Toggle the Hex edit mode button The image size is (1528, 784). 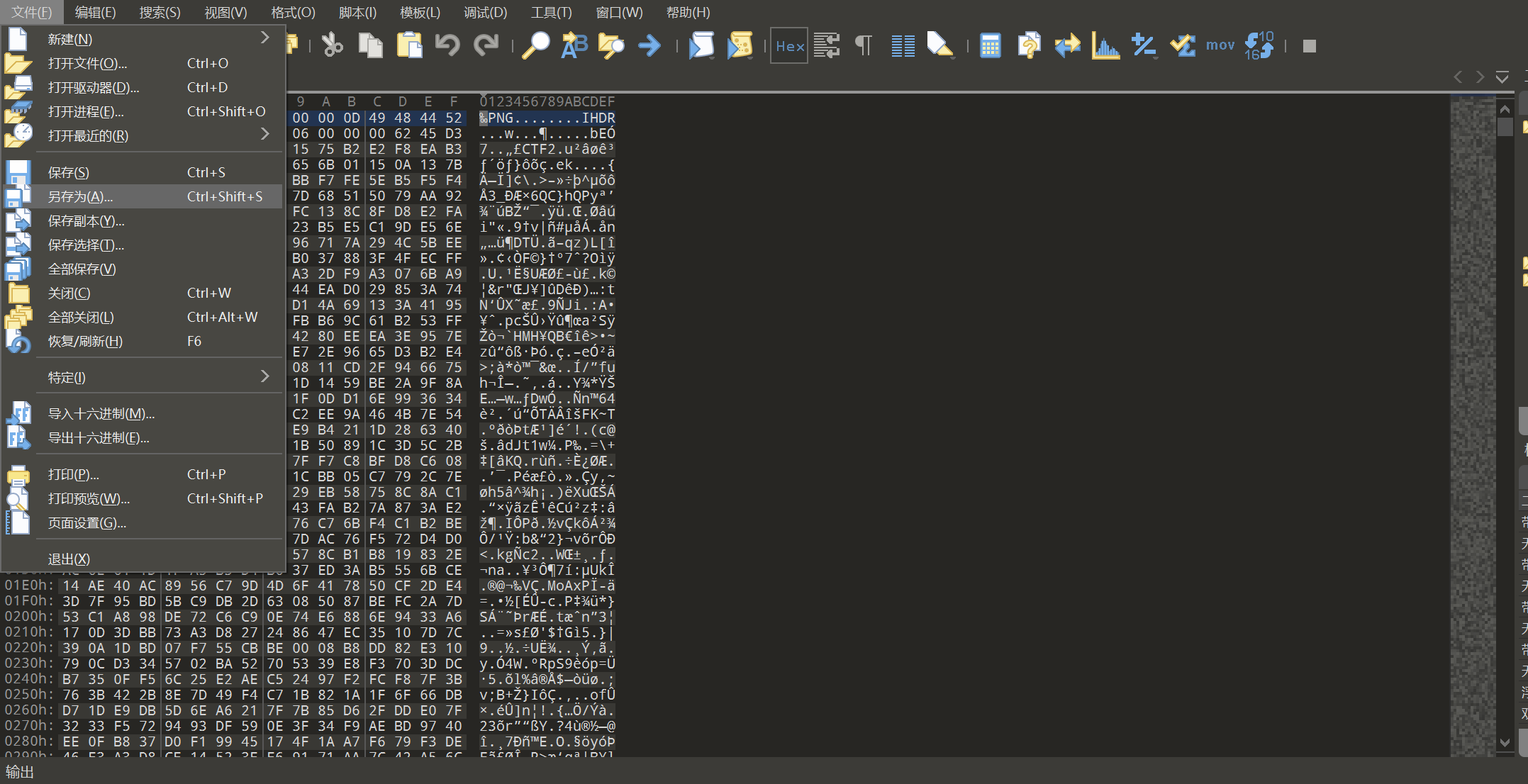pos(789,45)
